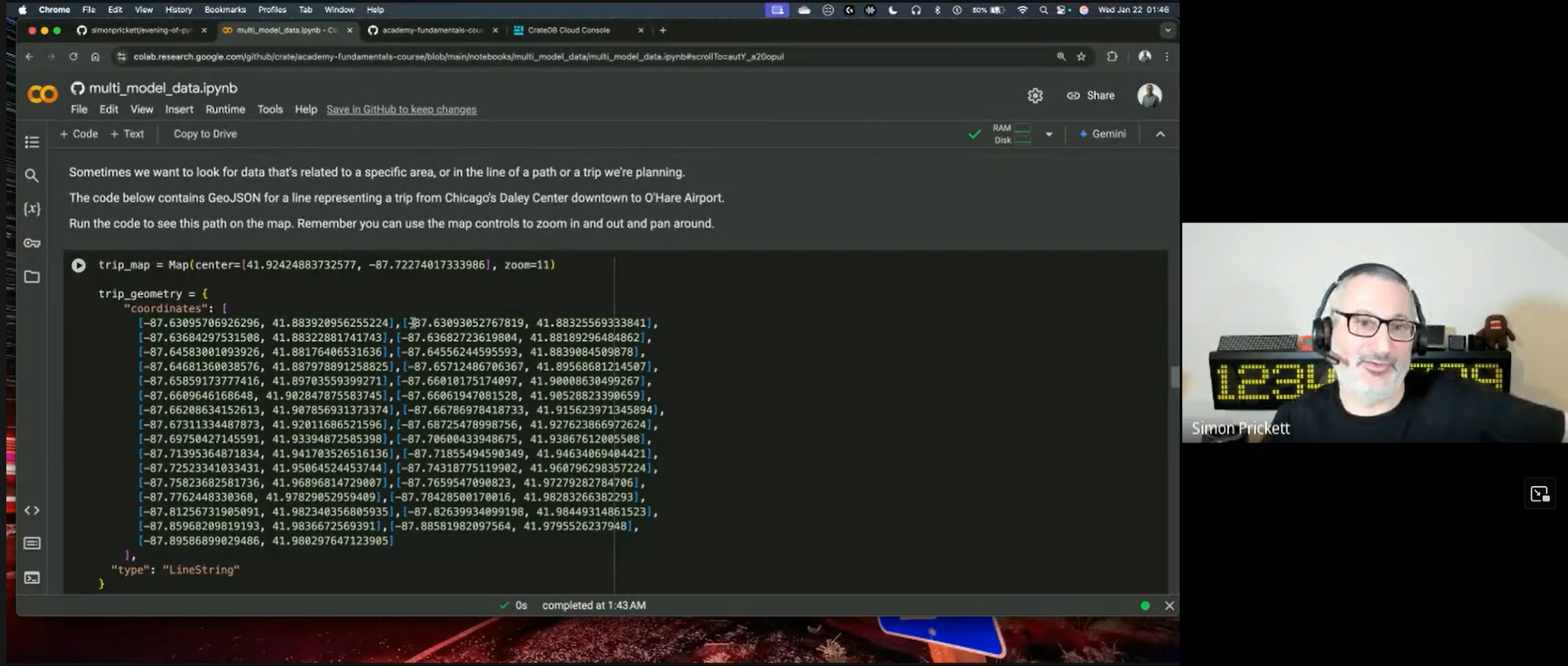Go back to previous page
The width and height of the screenshot is (1568, 666).
29,56
